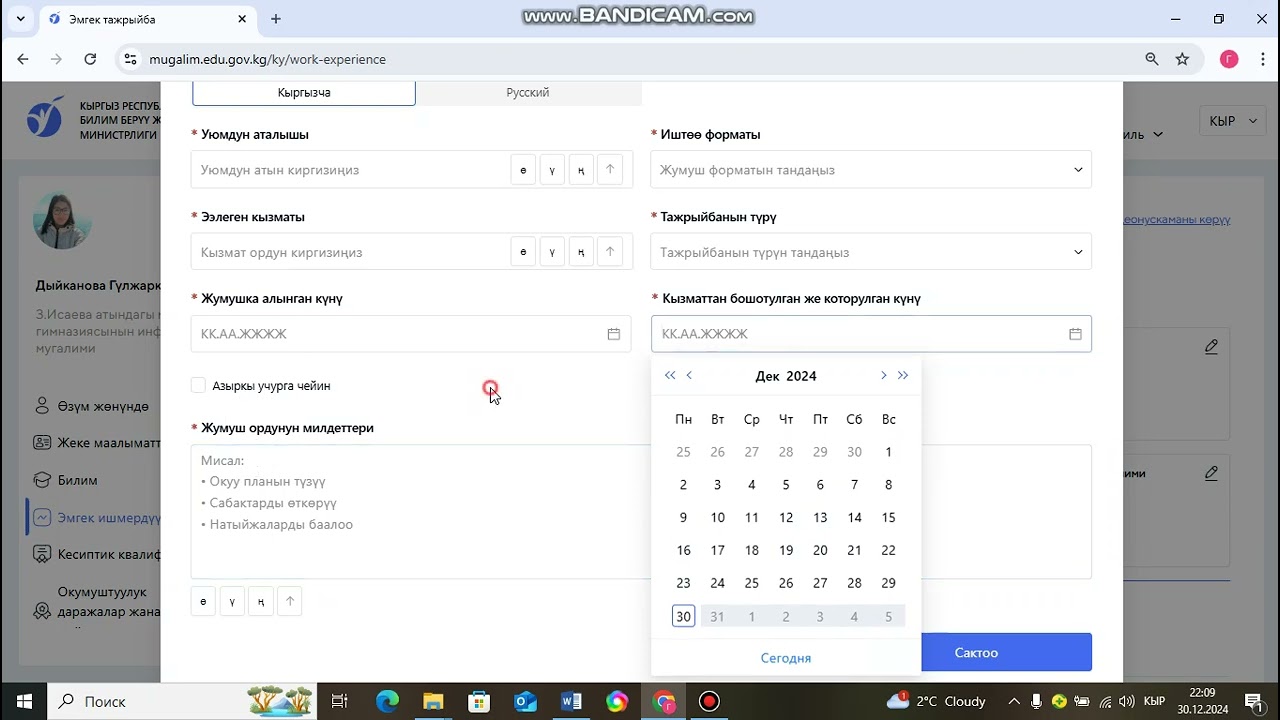
Task: Open a new browser tab
Action: 276,19
